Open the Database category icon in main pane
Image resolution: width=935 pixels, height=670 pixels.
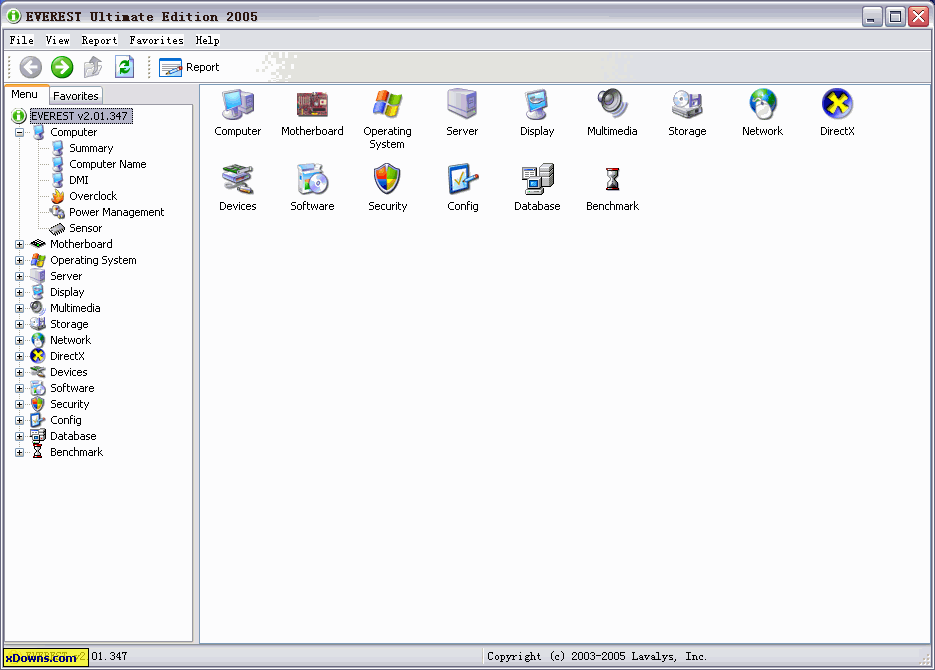[x=537, y=179]
